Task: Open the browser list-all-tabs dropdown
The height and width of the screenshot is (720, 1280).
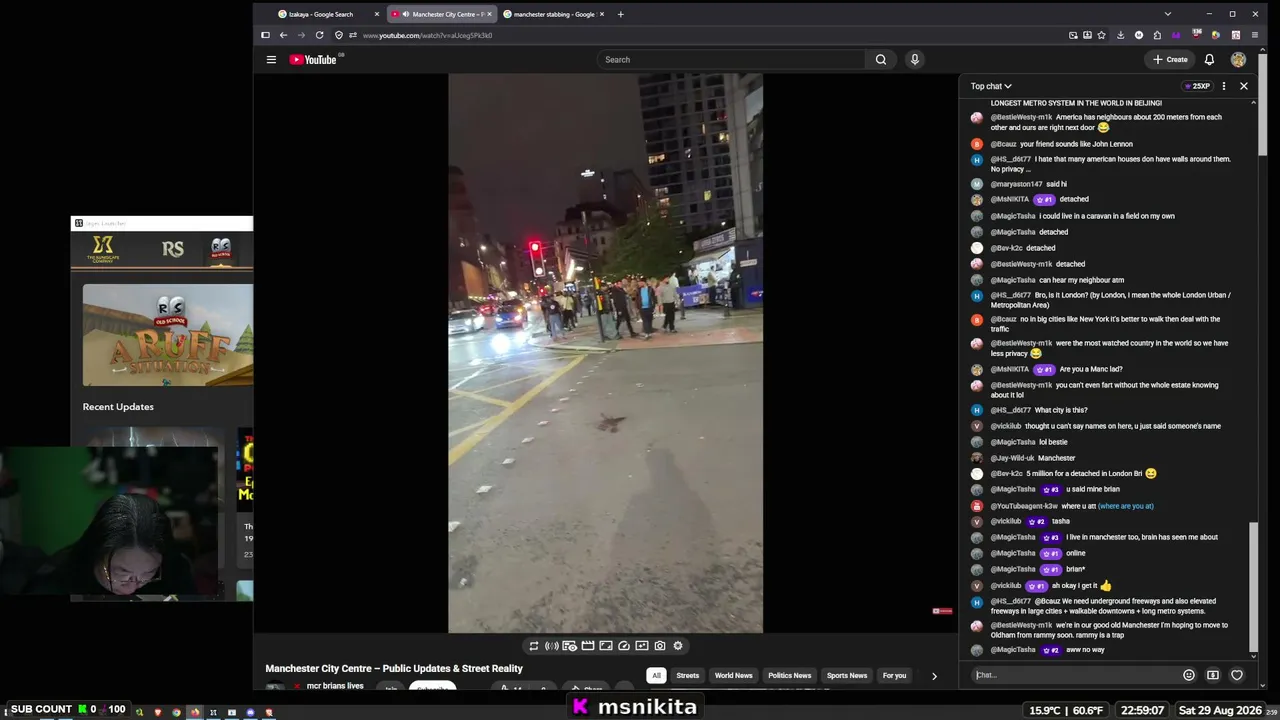Action: point(1167,14)
